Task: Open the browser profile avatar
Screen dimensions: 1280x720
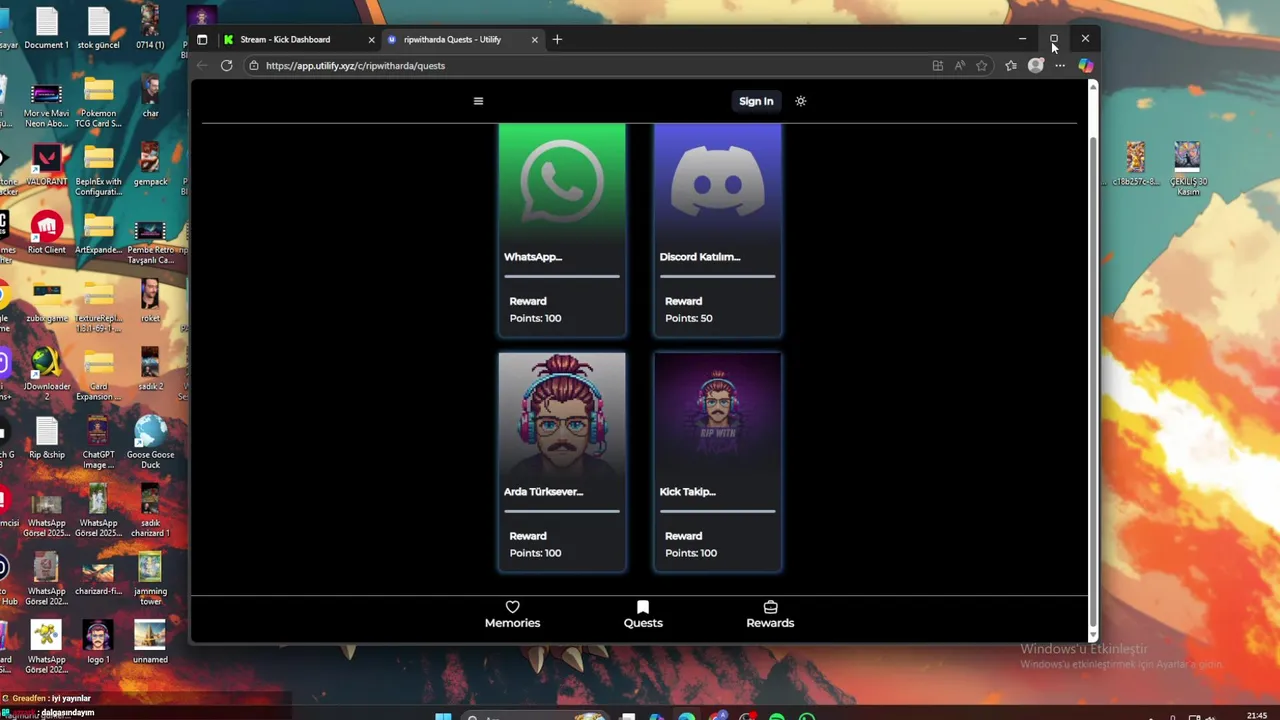Action: coord(1036,66)
